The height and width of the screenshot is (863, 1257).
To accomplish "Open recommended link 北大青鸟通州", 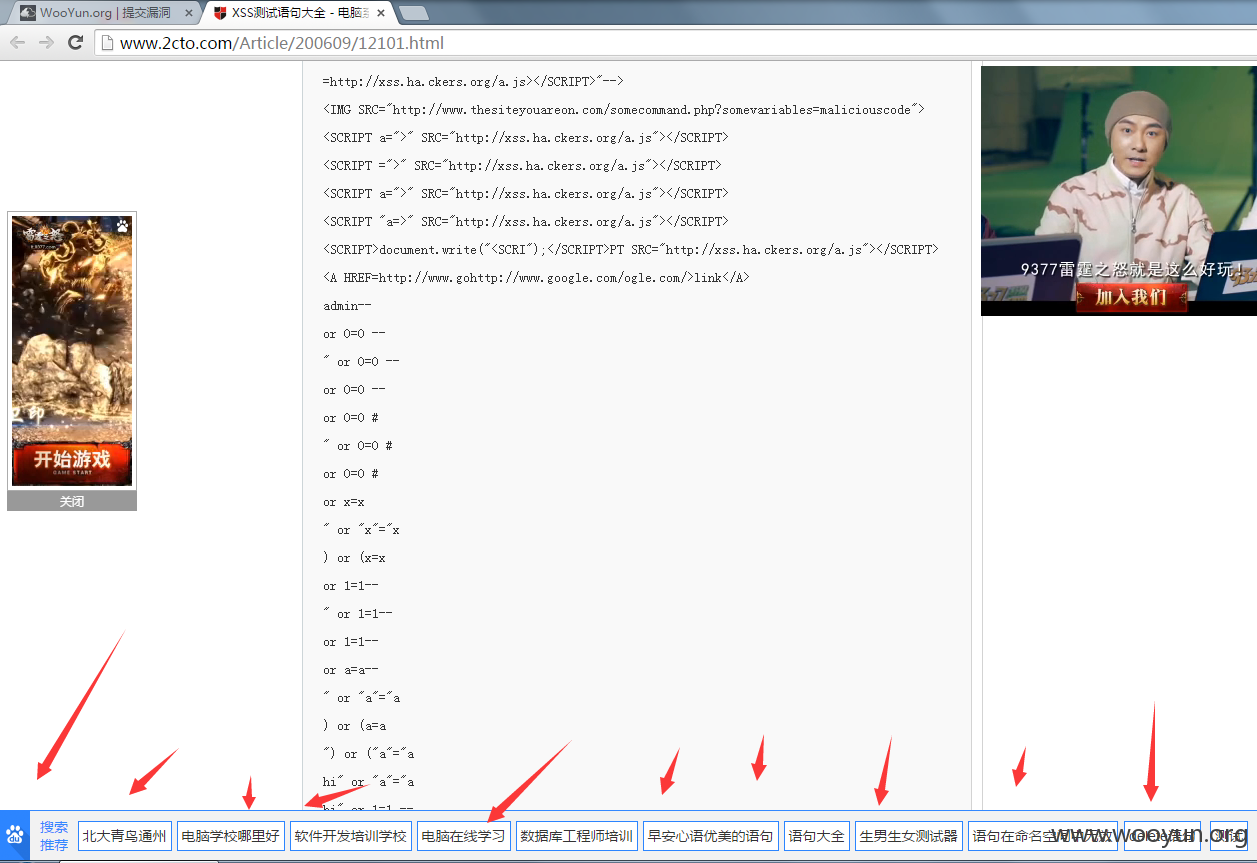I will (x=125, y=836).
